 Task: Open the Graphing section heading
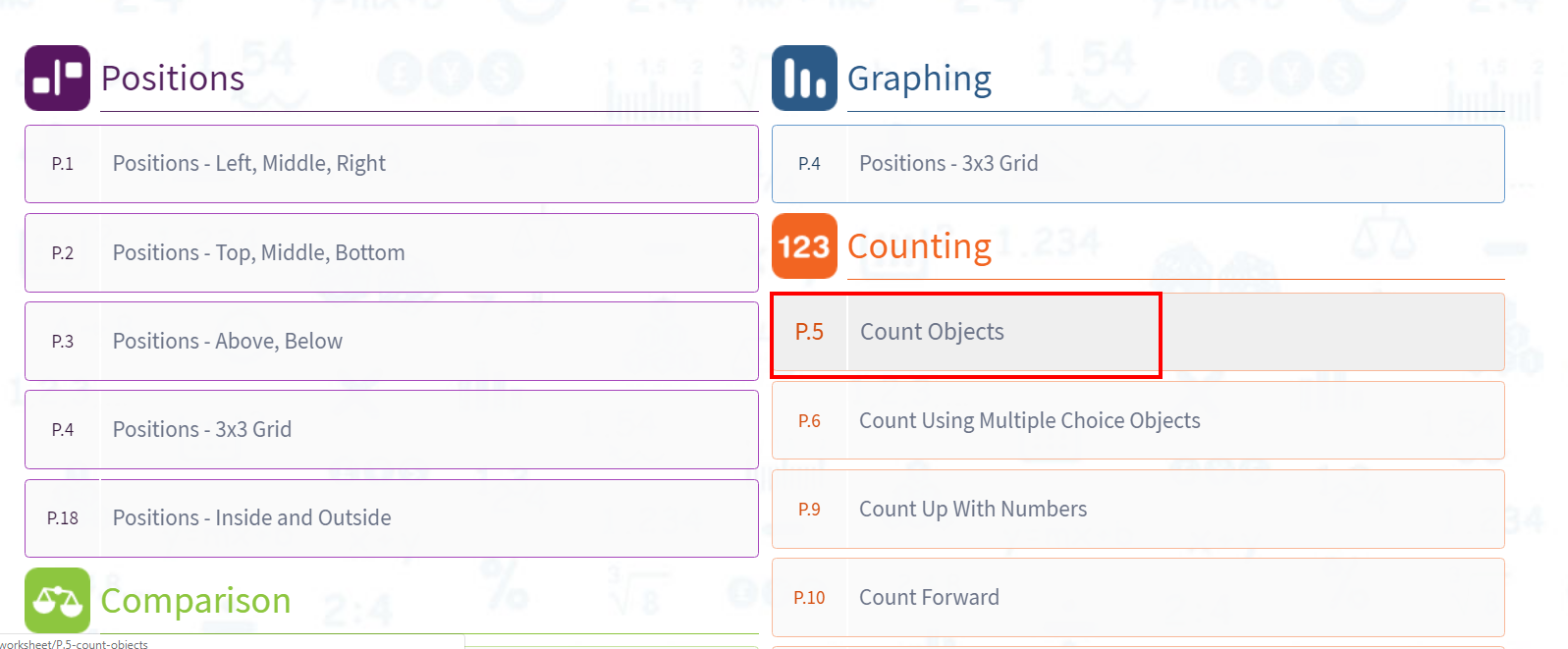[919, 79]
